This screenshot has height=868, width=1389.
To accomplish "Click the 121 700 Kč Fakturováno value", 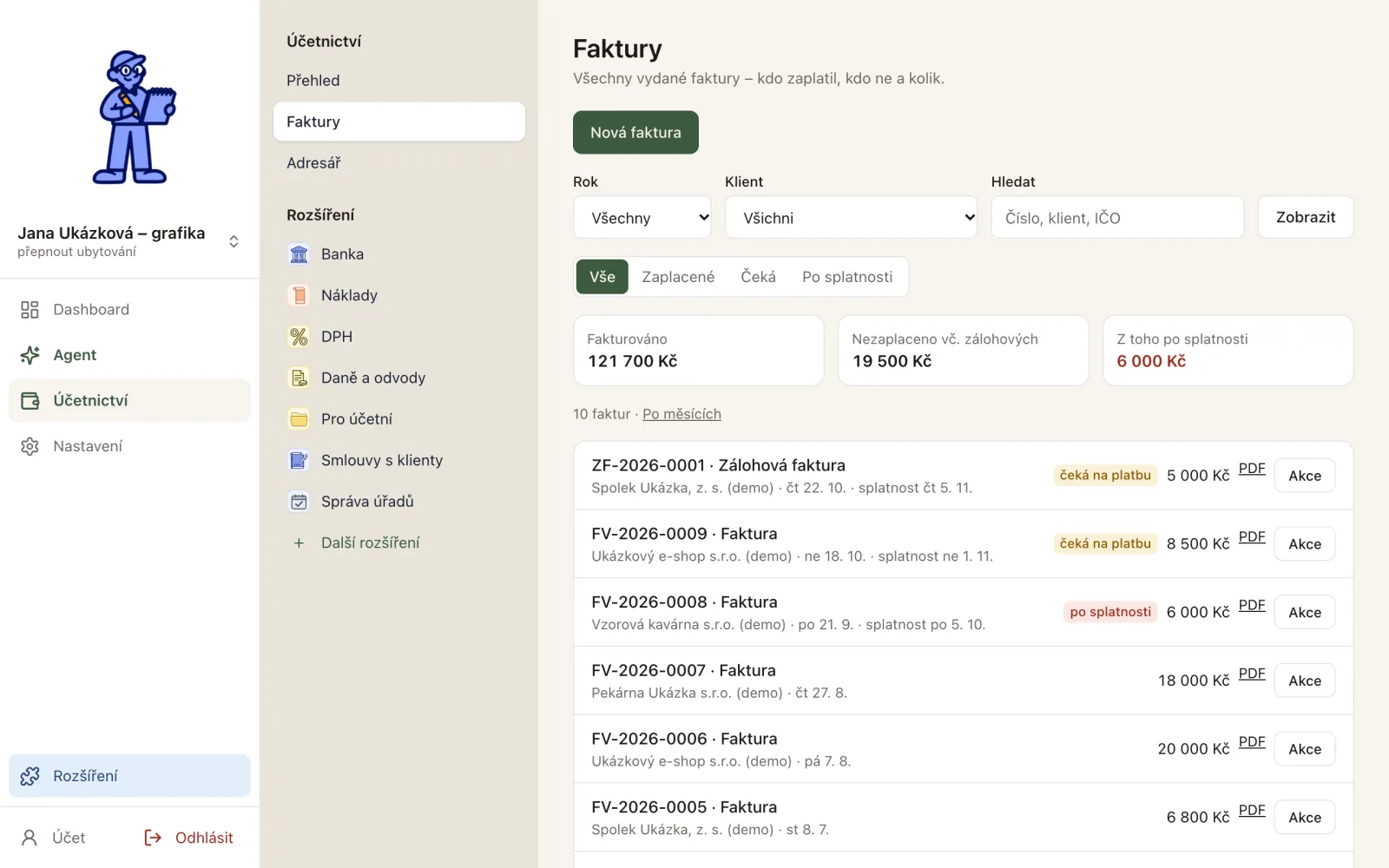I will (633, 361).
